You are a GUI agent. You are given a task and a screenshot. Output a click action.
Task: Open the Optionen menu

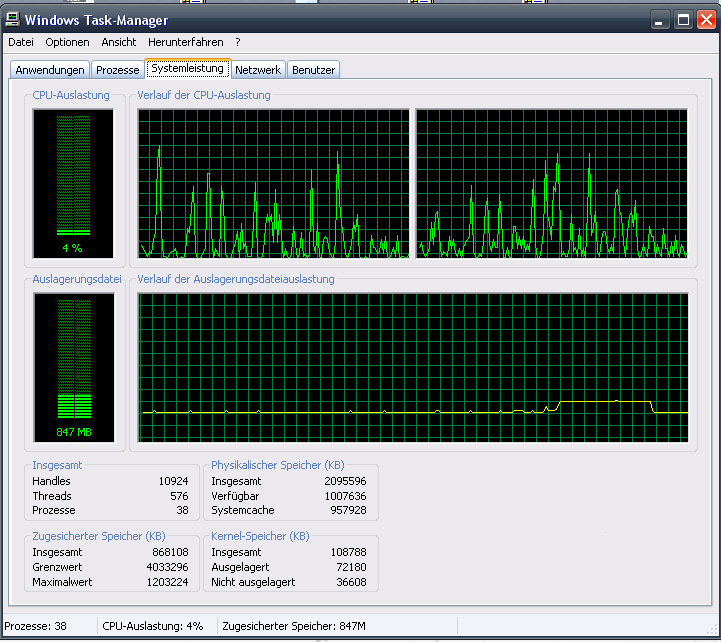click(x=67, y=42)
